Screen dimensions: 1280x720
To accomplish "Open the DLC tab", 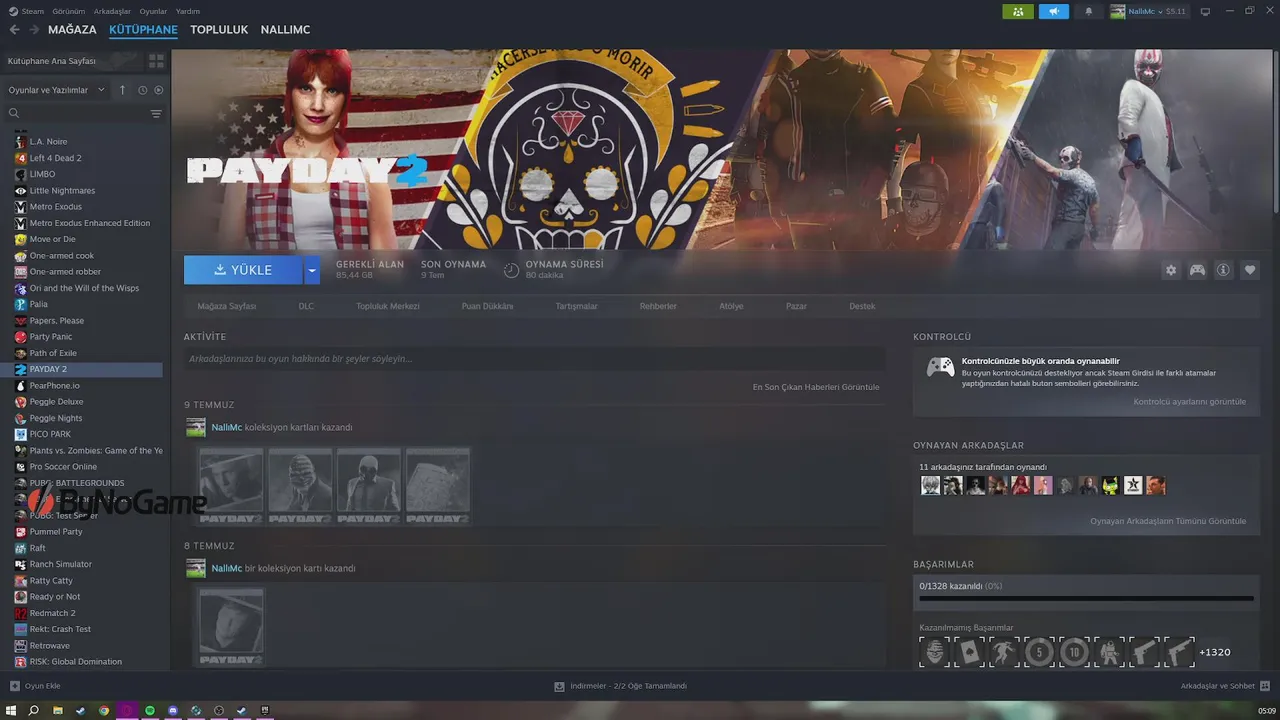I will [306, 306].
